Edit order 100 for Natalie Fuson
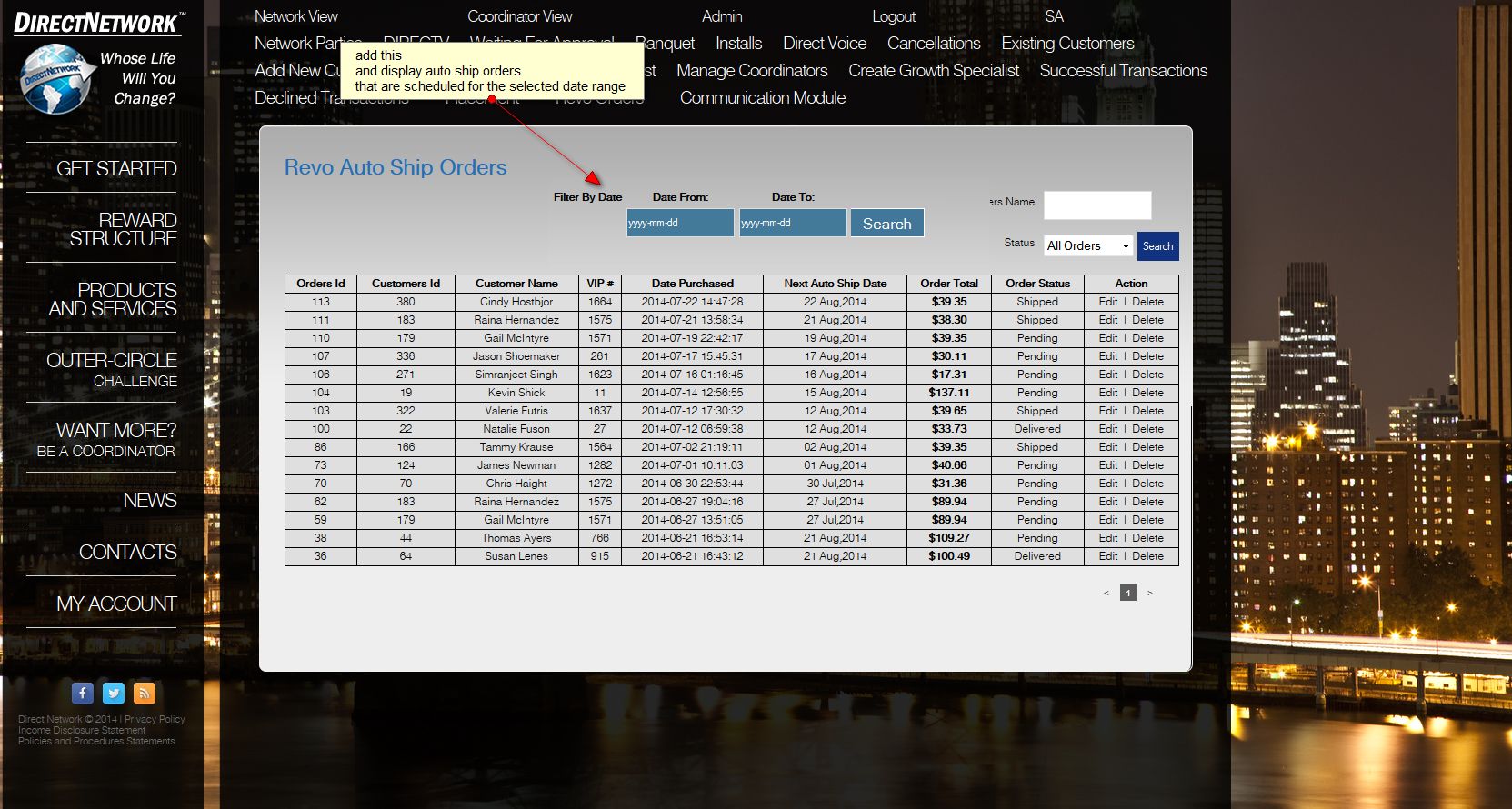 coord(1108,429)
